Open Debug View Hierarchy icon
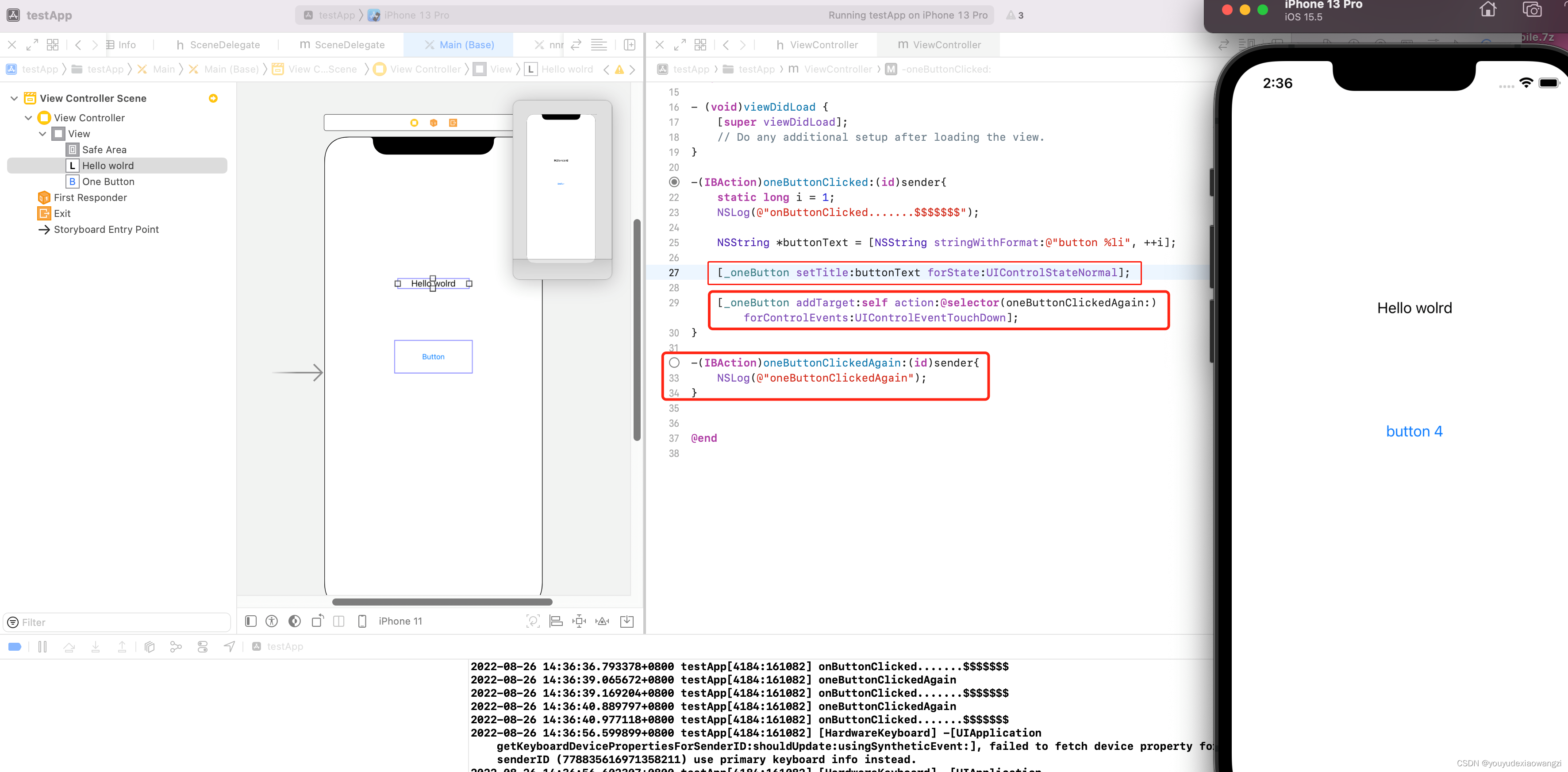 [x=150, y=647]
